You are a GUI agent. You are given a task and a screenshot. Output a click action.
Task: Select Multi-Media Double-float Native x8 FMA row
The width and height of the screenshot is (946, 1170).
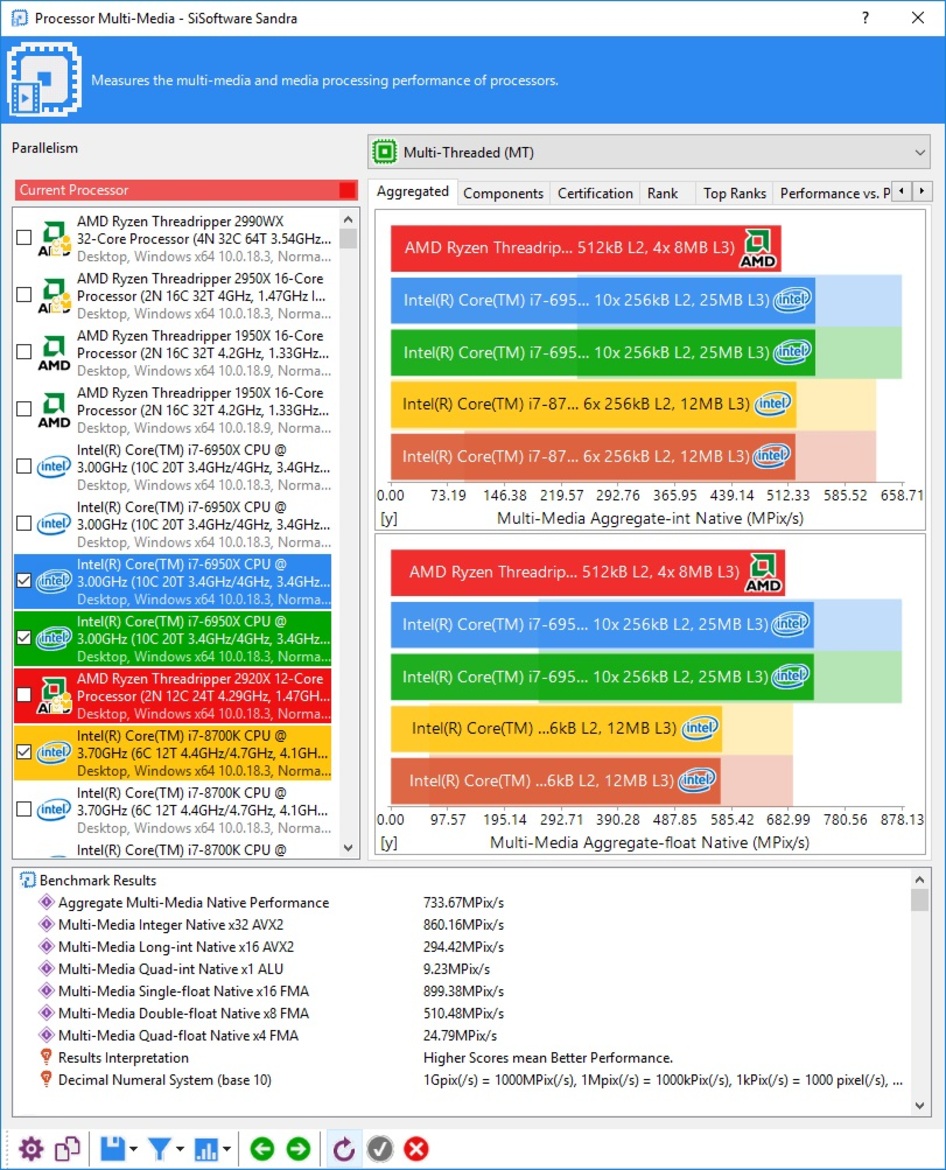coord(470,1013)
